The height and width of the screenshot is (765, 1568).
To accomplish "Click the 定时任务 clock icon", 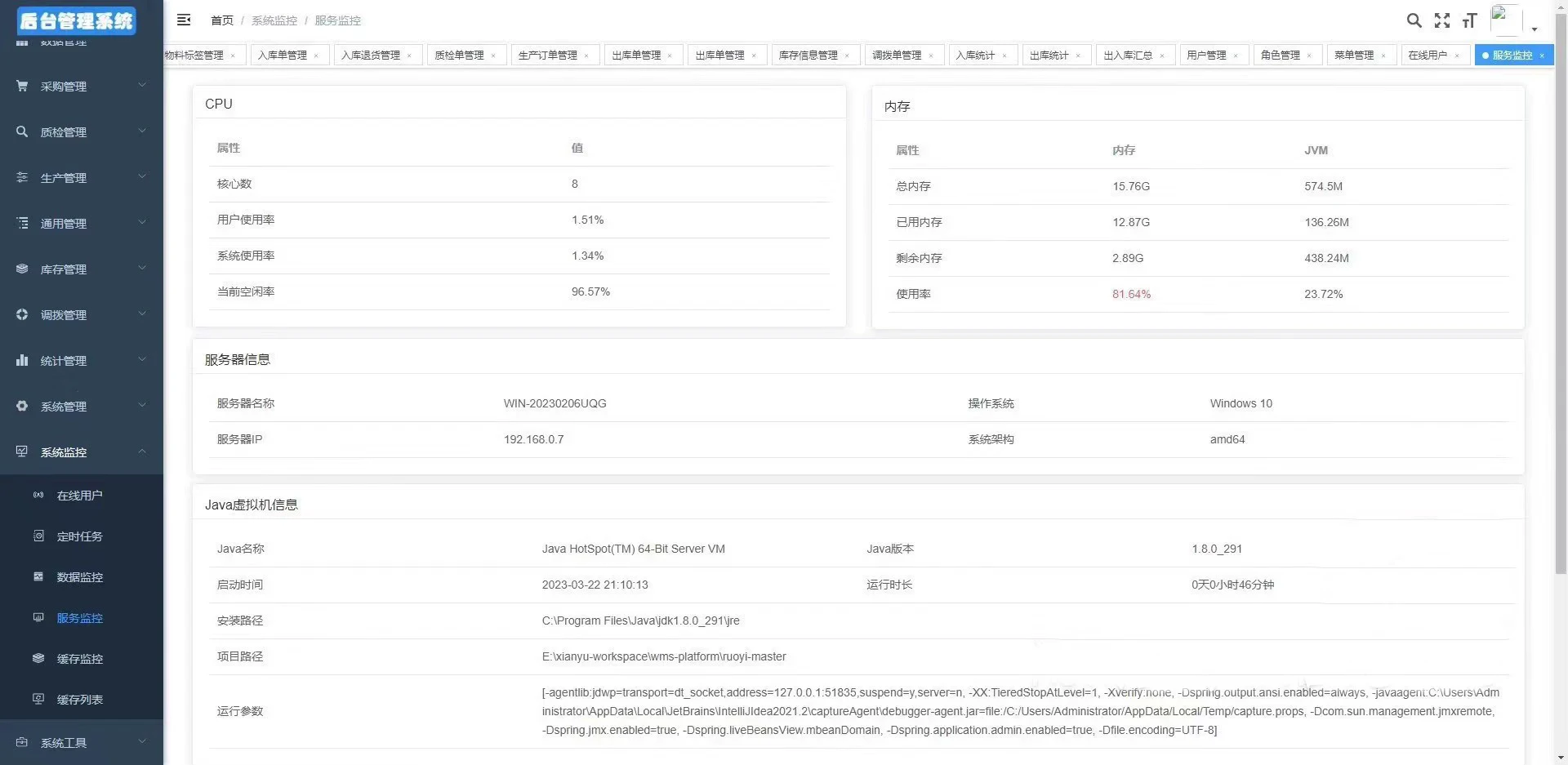I will coord(38,536).
